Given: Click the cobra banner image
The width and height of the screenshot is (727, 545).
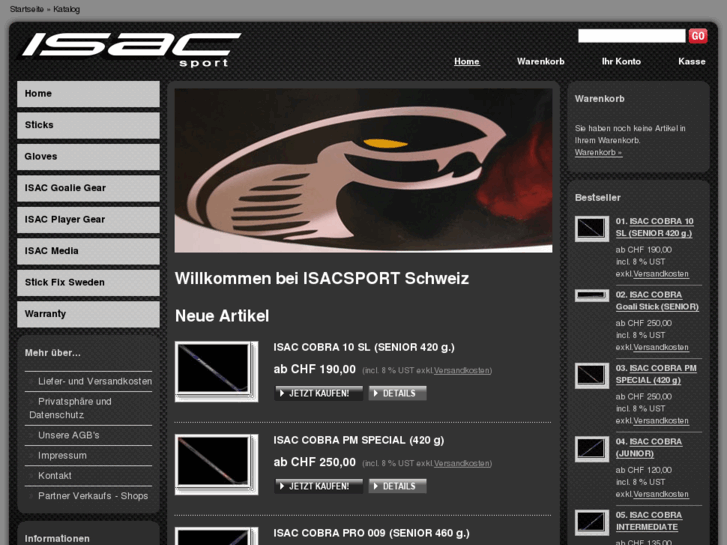Looking at the screenshot, I should pyautogui.click(x=364, y=171).
